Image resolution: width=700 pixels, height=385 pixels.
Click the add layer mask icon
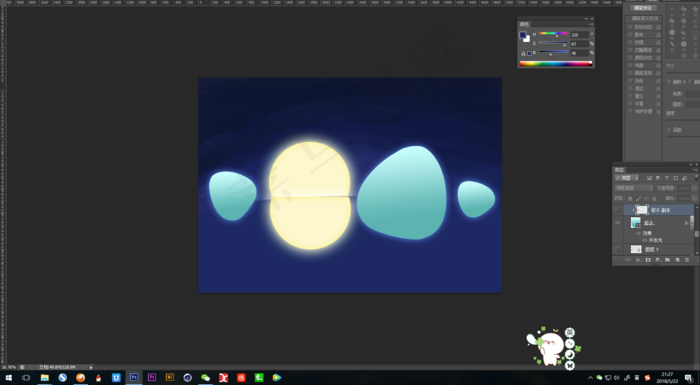pos(648,260)
